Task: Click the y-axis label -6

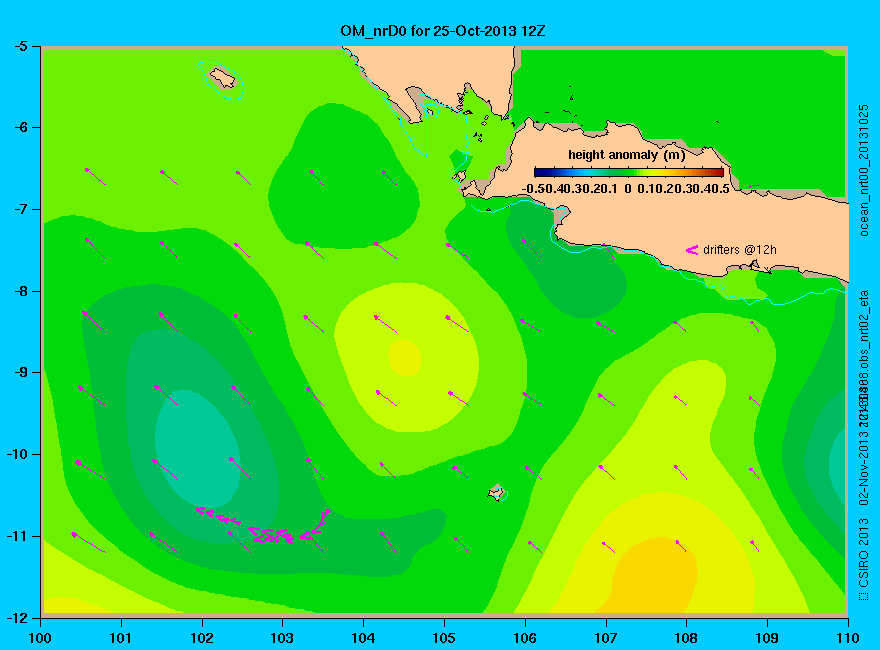Action: point(20,127)
